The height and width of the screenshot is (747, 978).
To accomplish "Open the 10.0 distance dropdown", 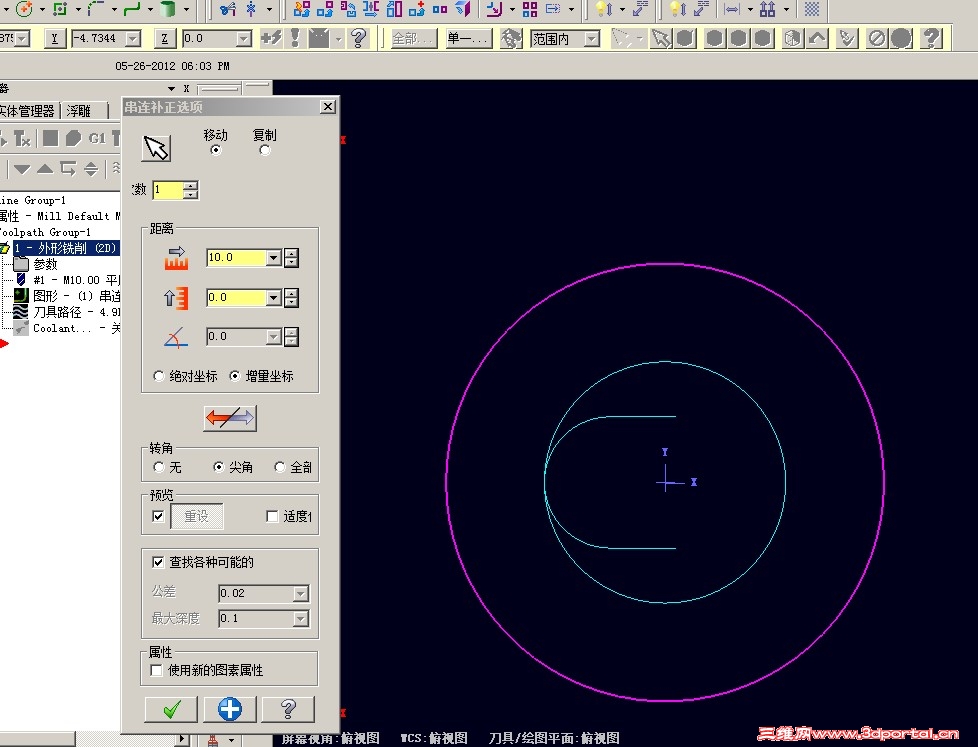I will tap(274, 257).
